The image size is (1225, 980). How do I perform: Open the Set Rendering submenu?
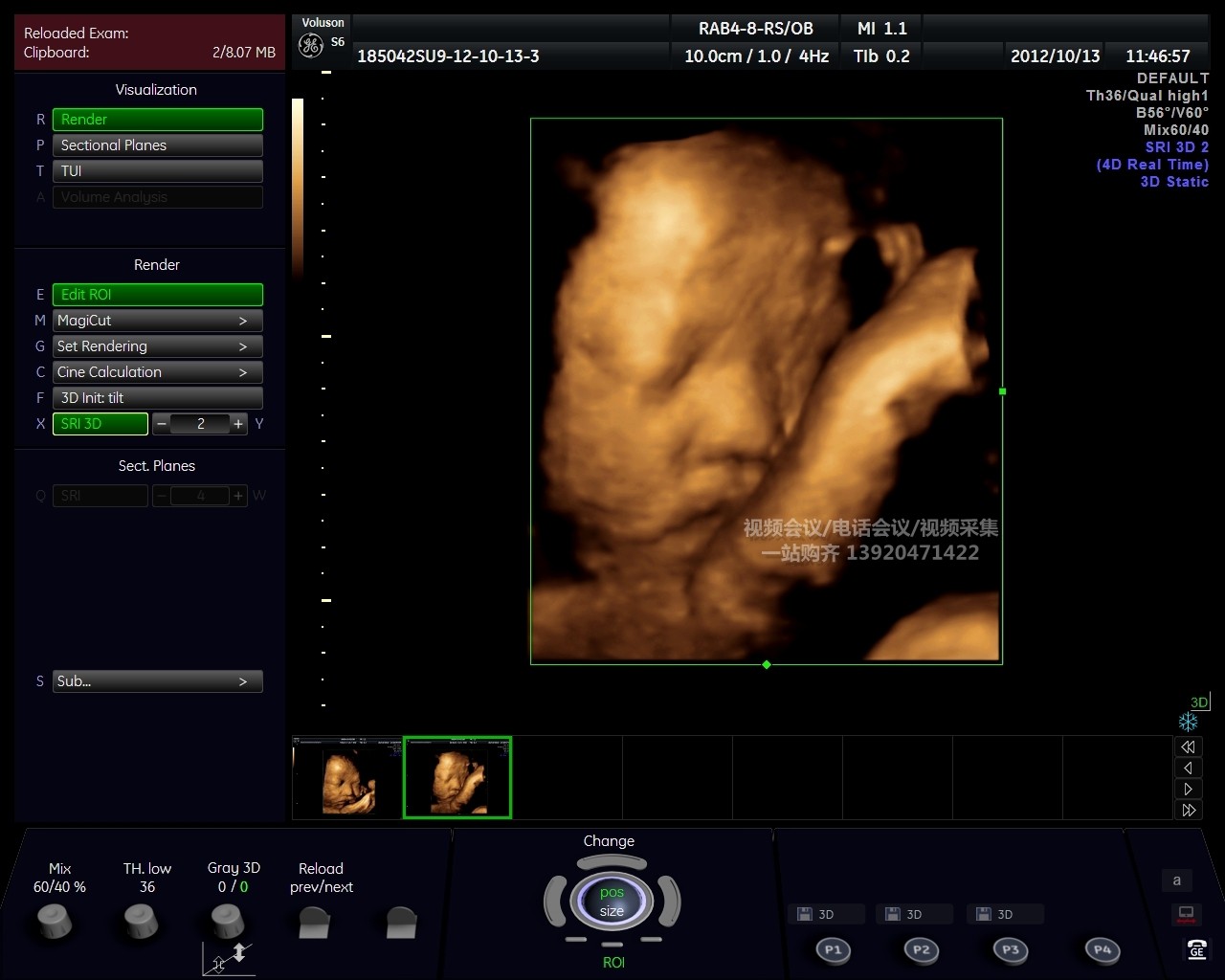157,346
